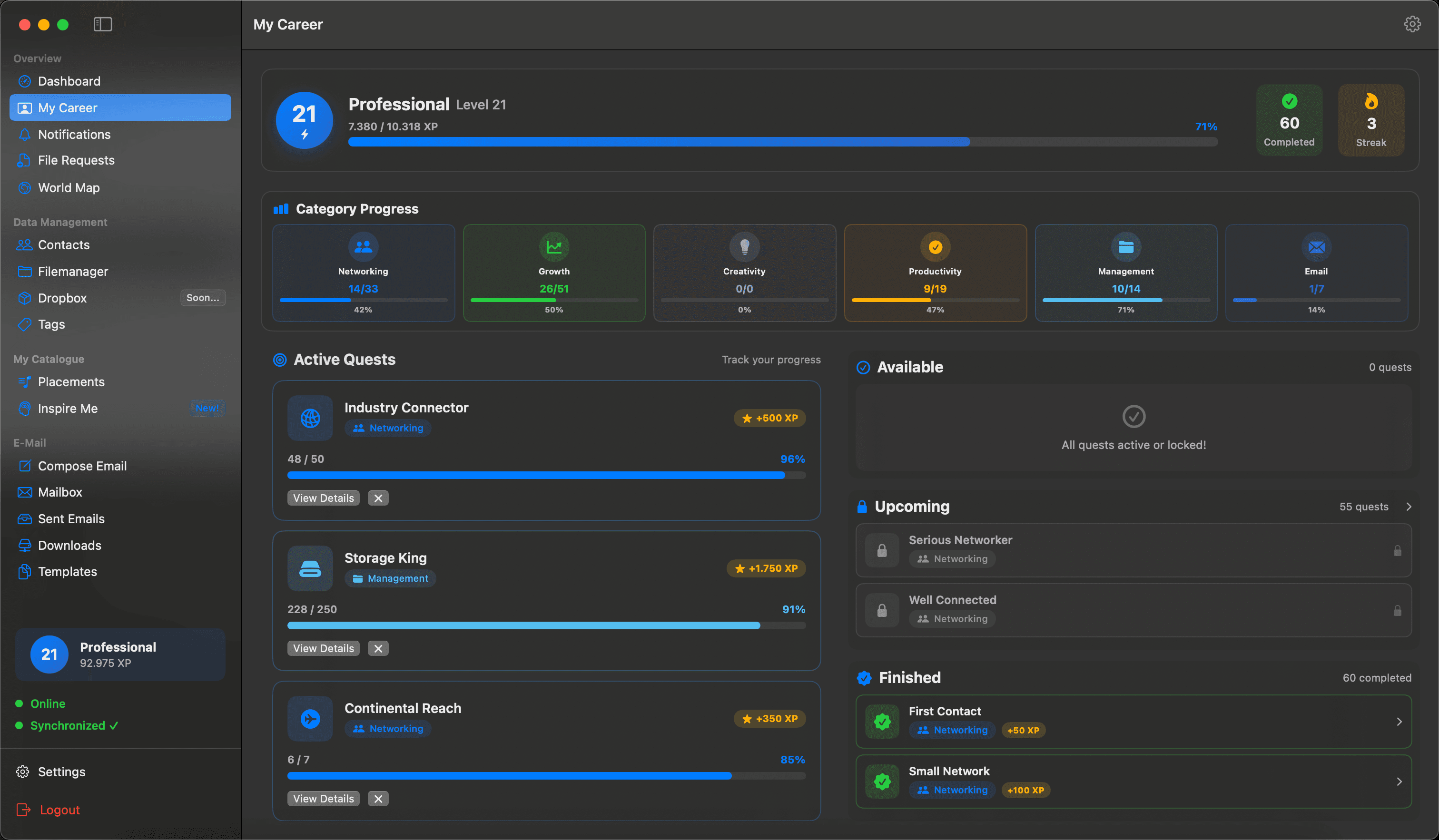Click the Email category icon
The width and height of the screenshot is (1439, 840).
[1316, 247]
